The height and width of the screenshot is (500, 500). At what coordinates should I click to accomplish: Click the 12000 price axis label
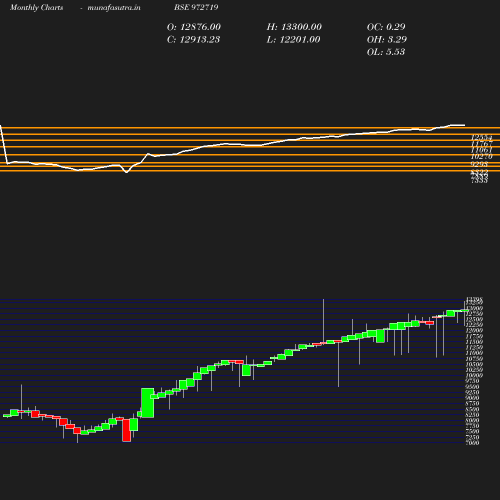[474, 330]
